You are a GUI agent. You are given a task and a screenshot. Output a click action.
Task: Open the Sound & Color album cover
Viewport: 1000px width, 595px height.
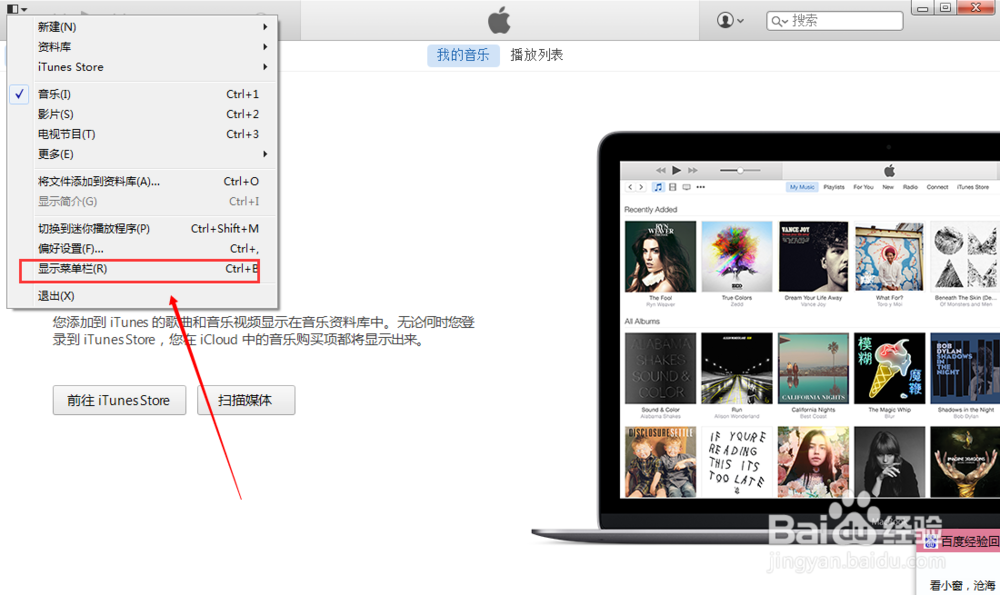(661, 368)
